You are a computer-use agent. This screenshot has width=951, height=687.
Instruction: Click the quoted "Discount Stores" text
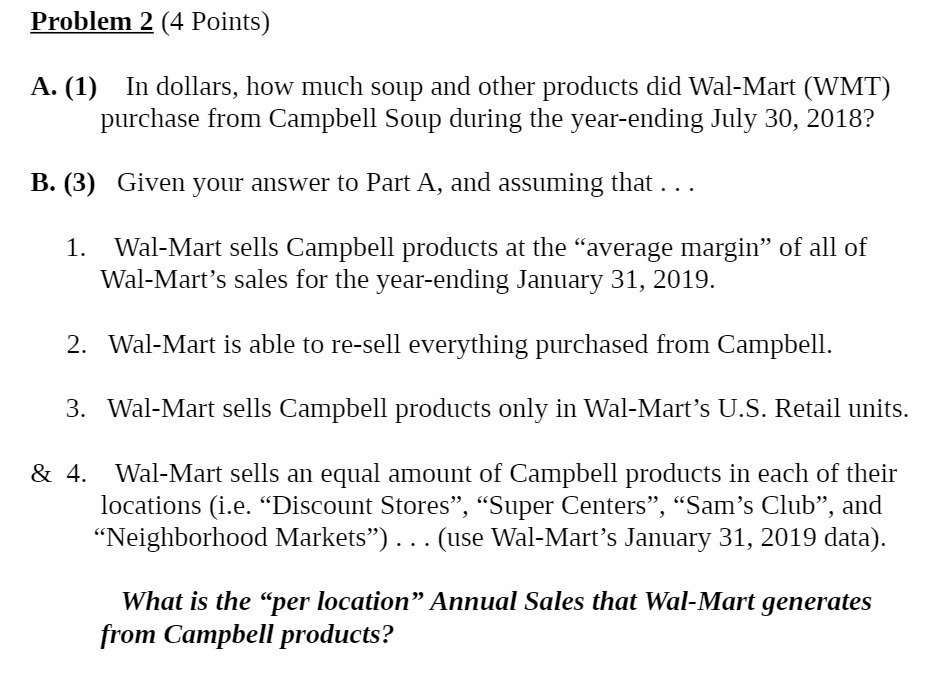pos(363,506)
